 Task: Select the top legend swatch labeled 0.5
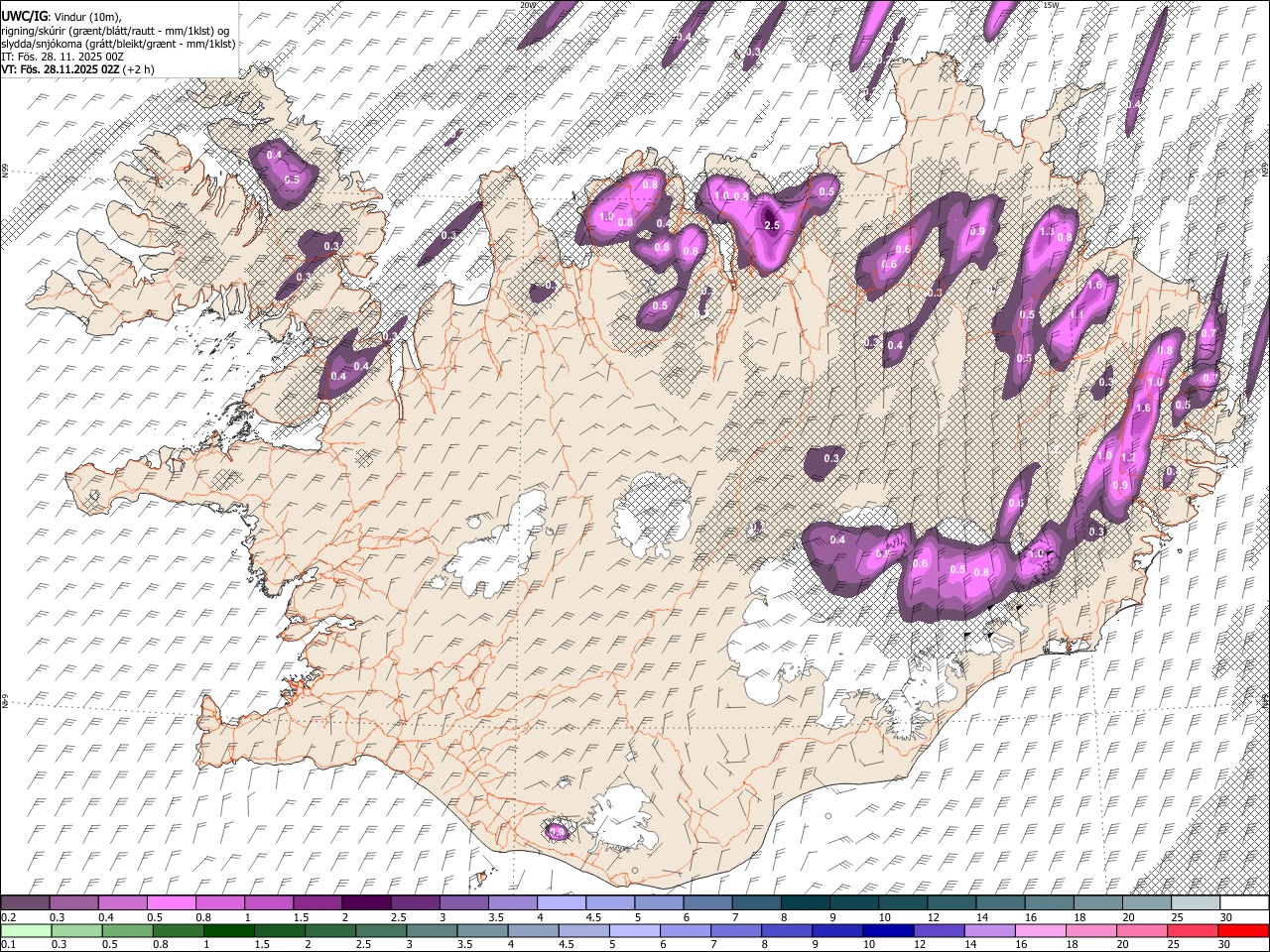click(171, 902)
